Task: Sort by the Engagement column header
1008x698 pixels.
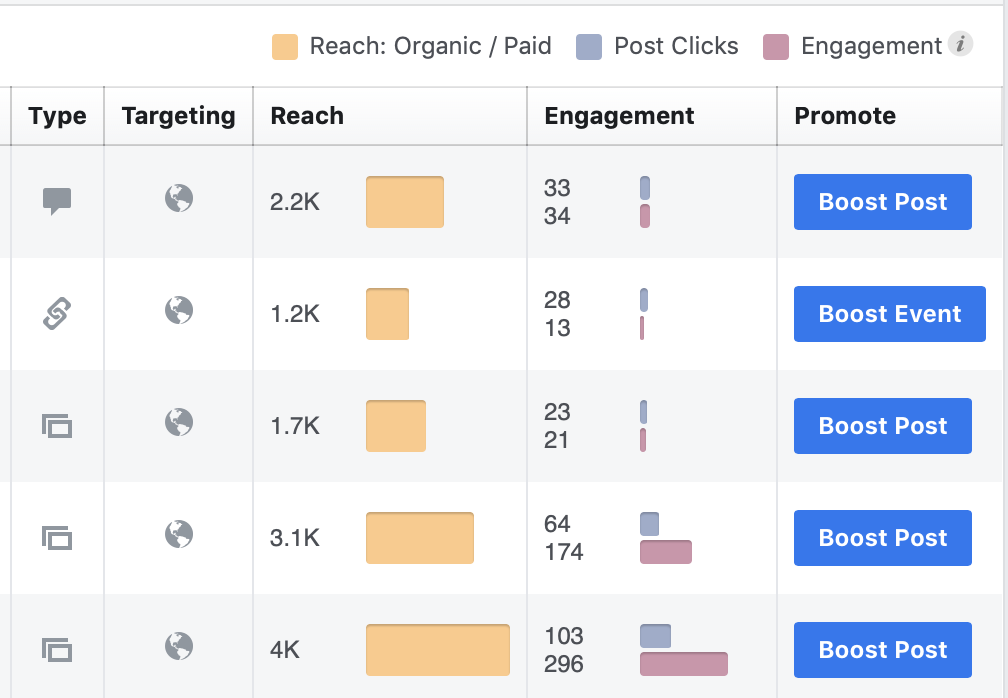Action: coord(619,116)
